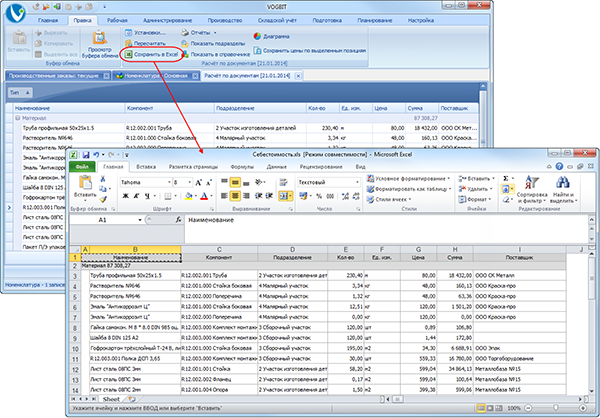Open the Текстовый number format dropdown
The width and height of the screenshot is (600, 418).
(x=357, y=183)
